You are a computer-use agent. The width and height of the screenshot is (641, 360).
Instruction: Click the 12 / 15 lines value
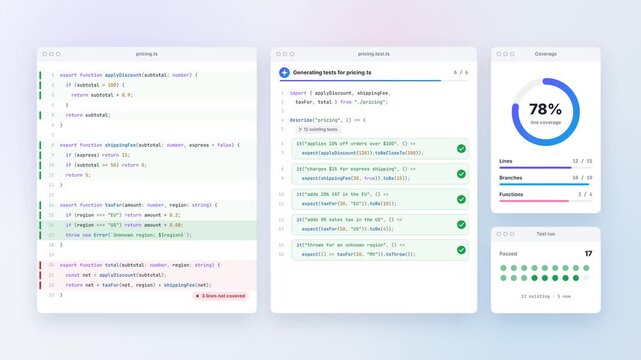(x=582, y=161)
